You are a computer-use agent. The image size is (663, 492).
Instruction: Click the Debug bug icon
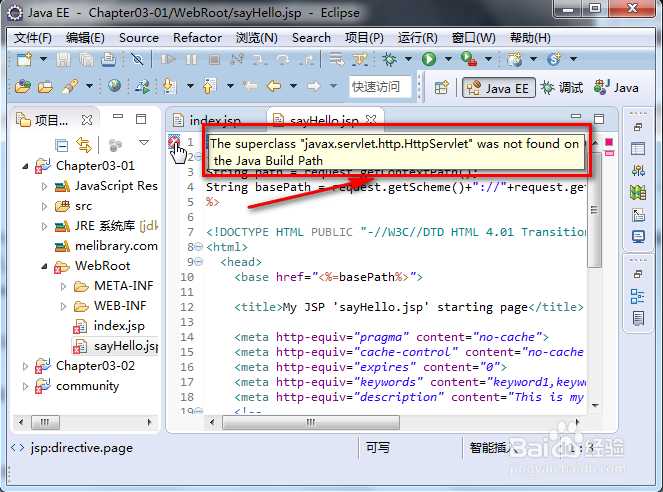coord(389,59)
